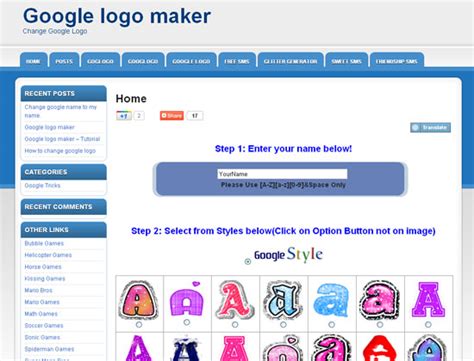Open the Google Tricks category link
Viewport: 474px width, 361px height.
point(42,185)
